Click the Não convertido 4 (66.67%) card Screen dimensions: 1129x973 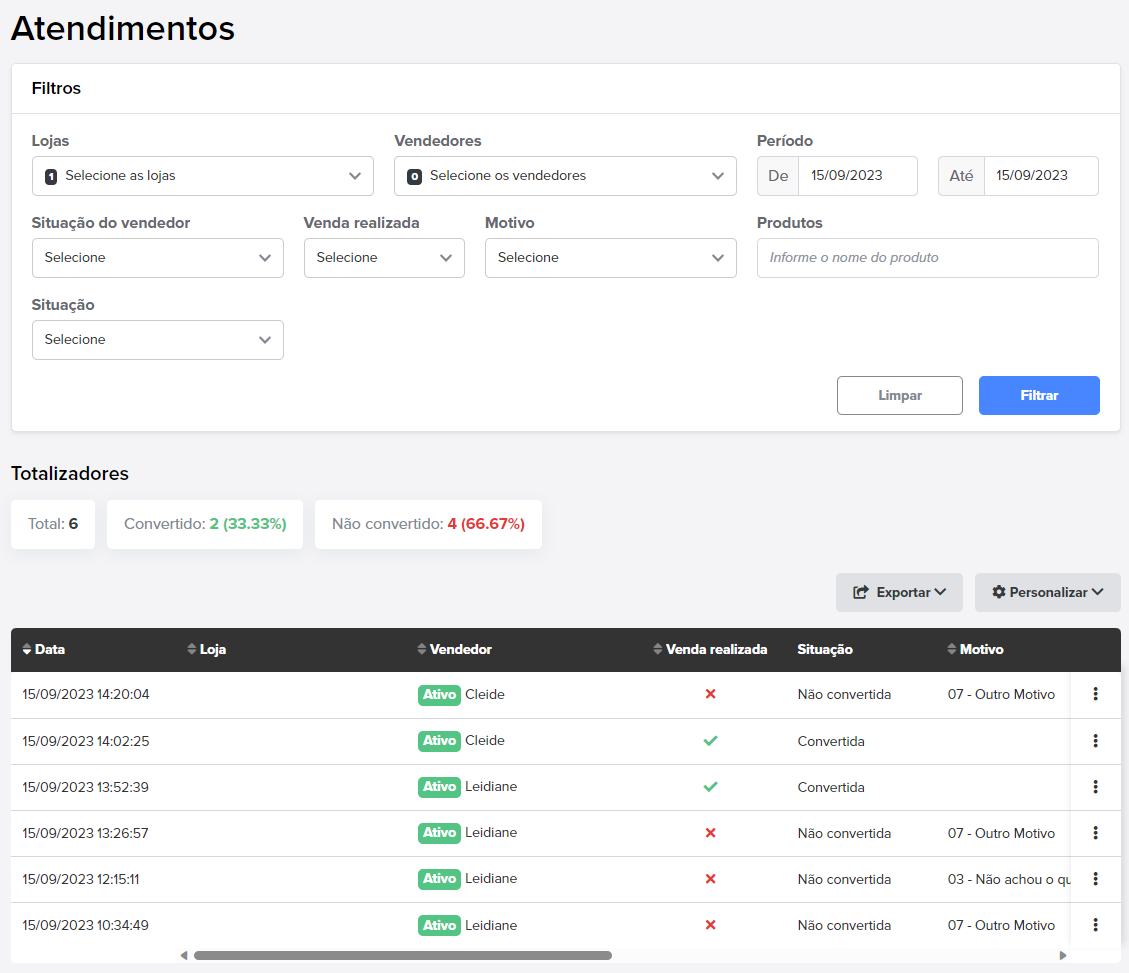click(428, 524)
